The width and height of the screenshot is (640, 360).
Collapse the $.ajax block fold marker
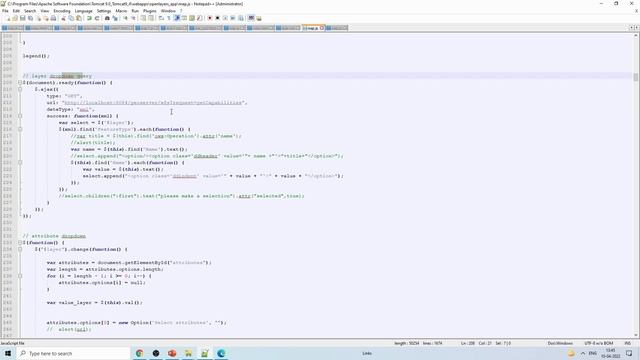(20, 89)
